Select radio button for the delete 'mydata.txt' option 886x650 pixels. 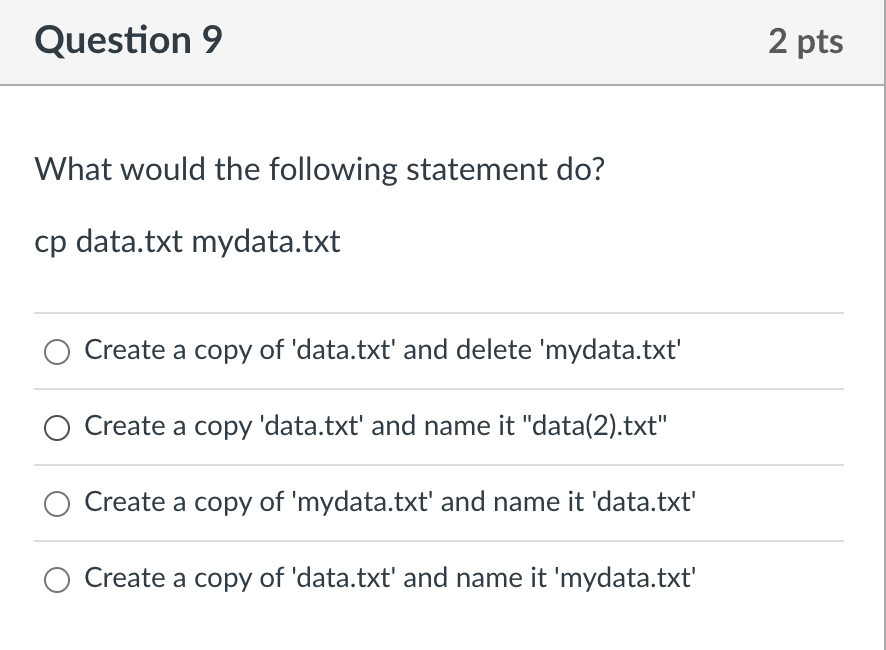tap(57, 352)
